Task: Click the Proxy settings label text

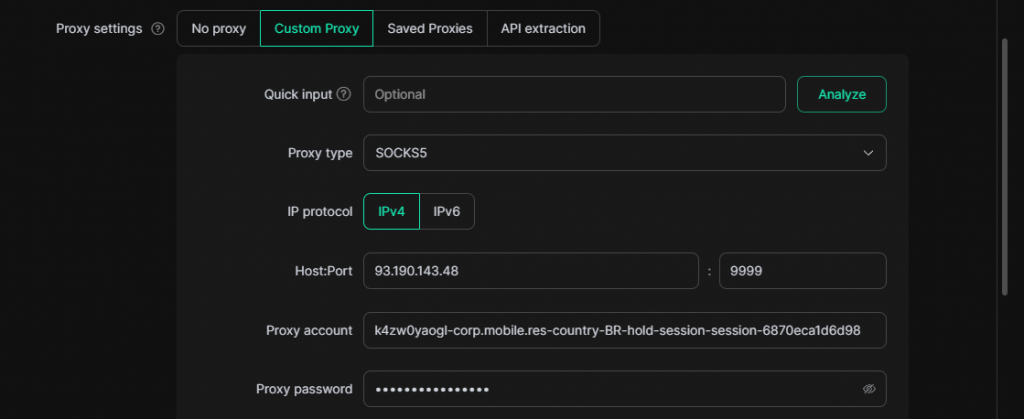Action: point(99,29)
